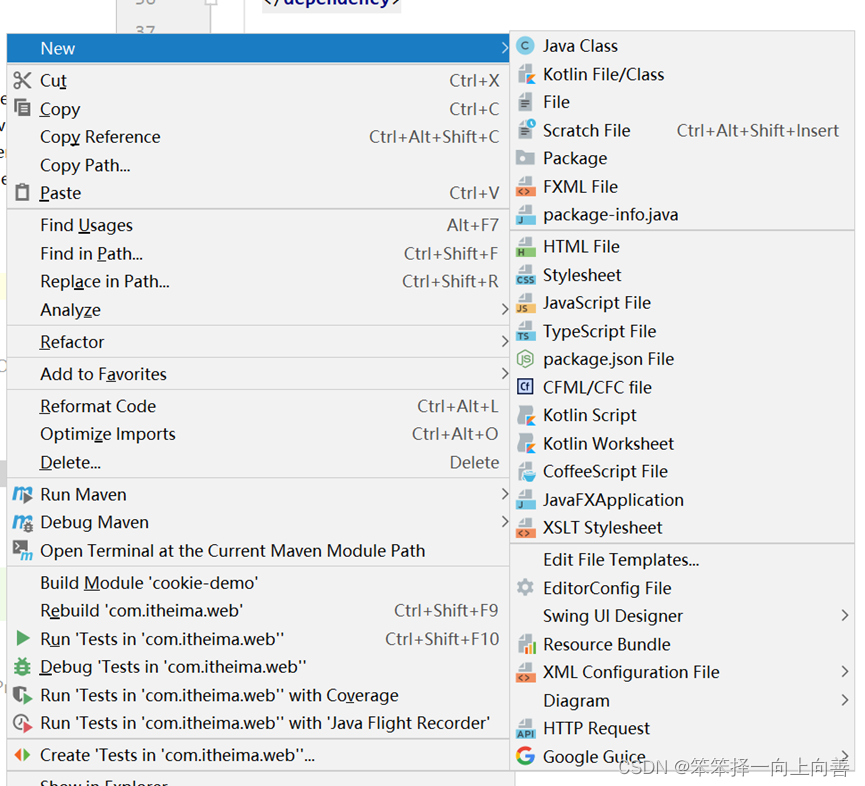Expand the Run Maven submenu arrow

click(x=504, y=494)
